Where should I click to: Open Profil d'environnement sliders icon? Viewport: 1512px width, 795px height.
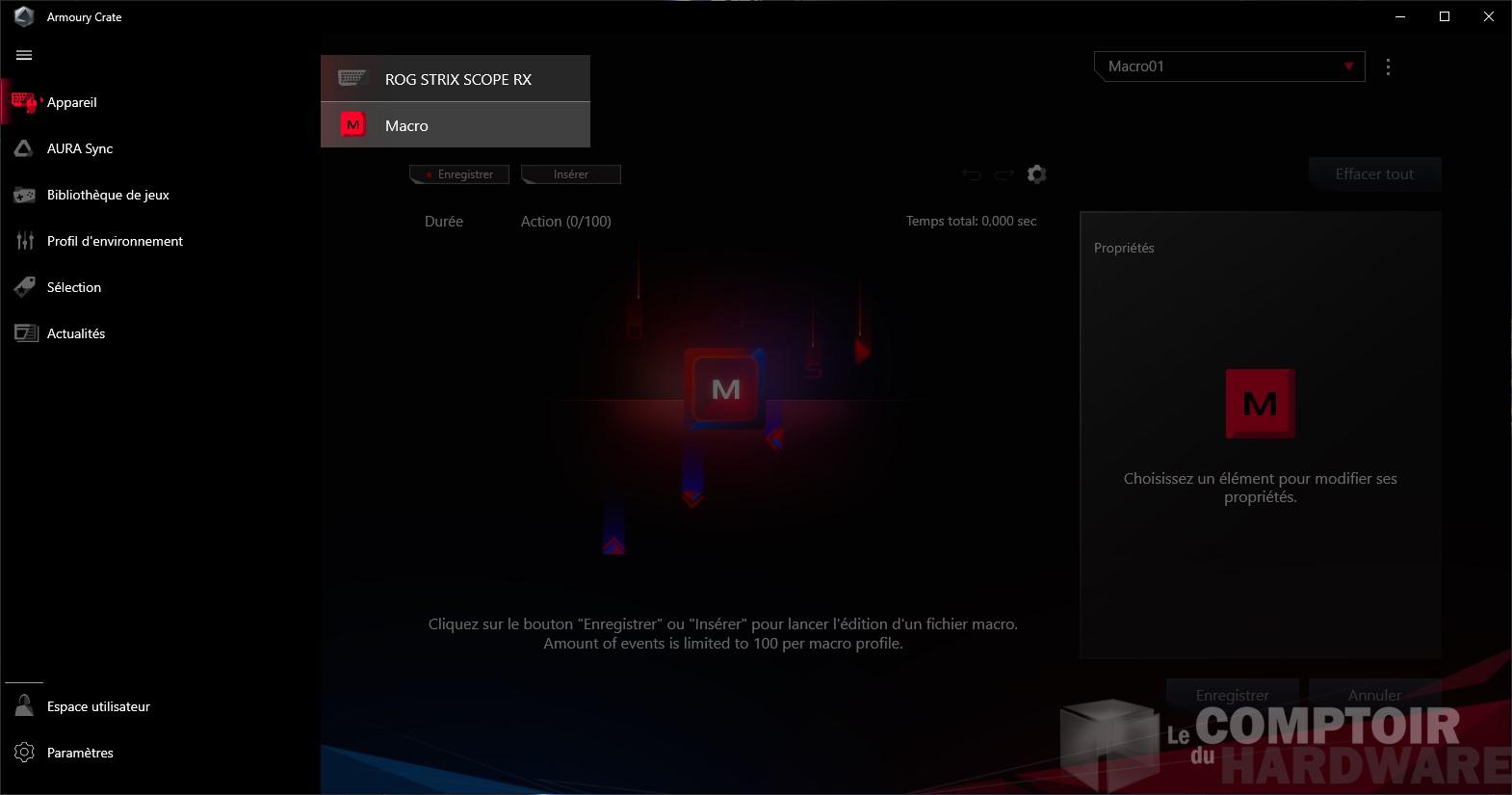pyautogui.click(x=24, y=241)
